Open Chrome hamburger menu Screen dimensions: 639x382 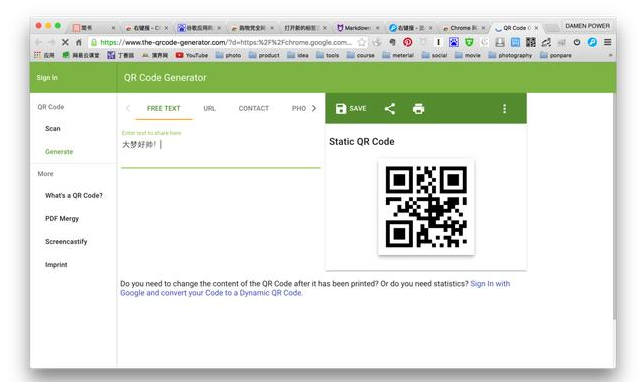pos(607,42)
